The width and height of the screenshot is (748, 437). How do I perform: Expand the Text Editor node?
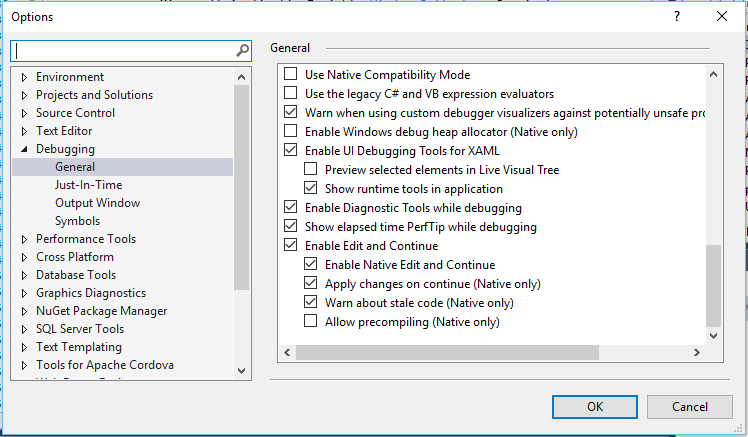tap(25, 131)
